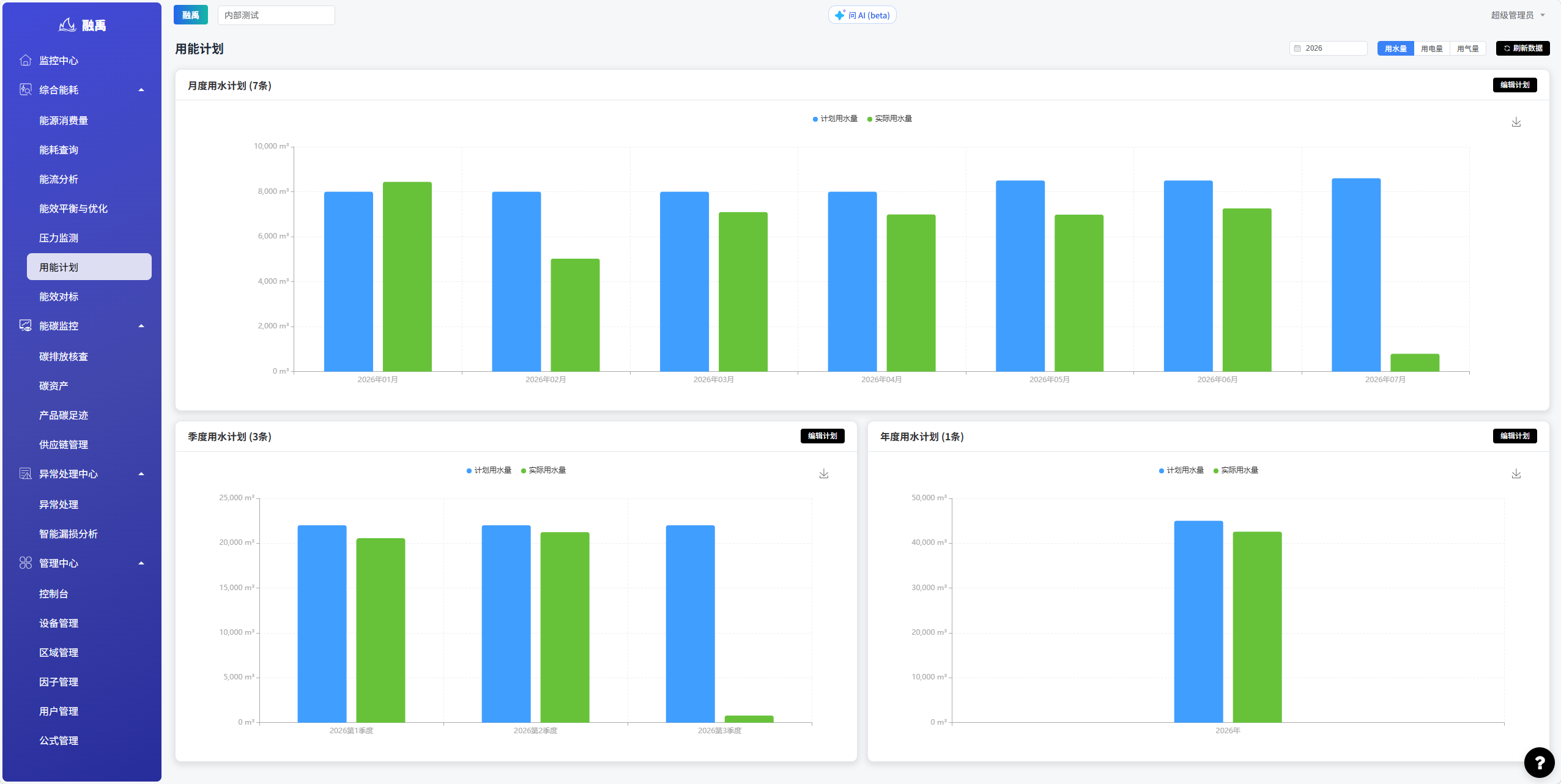Switch to the 用电量 tab

[x=1431, y=48]
